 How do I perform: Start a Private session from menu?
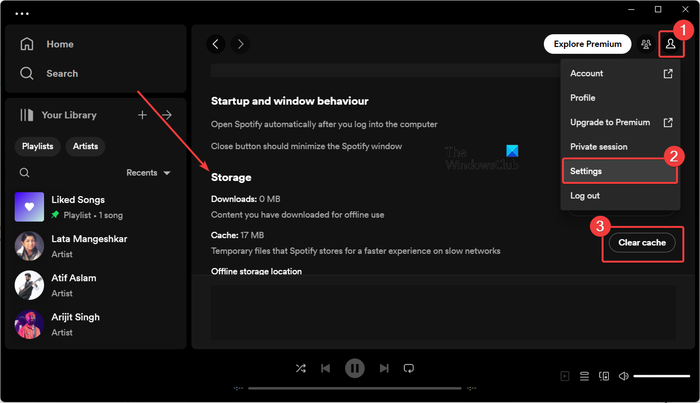[x=621, y=147]
